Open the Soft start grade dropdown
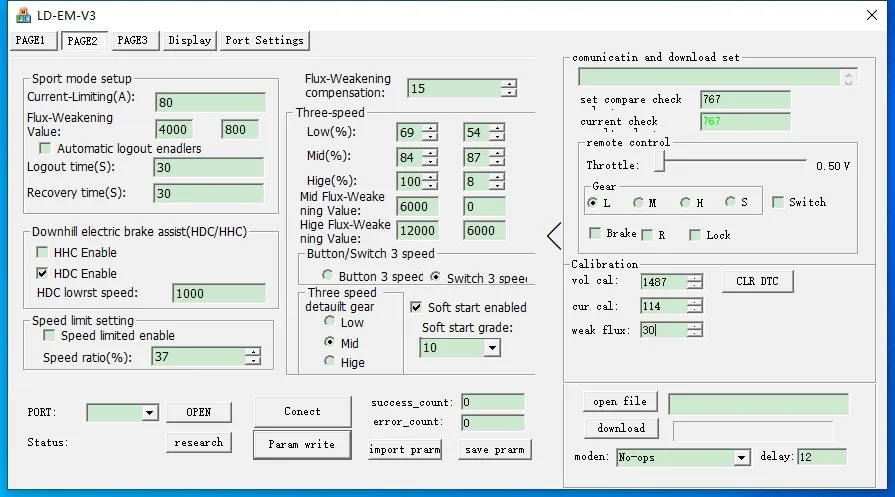This screenshot has height=497, width=895. (492, 348)
